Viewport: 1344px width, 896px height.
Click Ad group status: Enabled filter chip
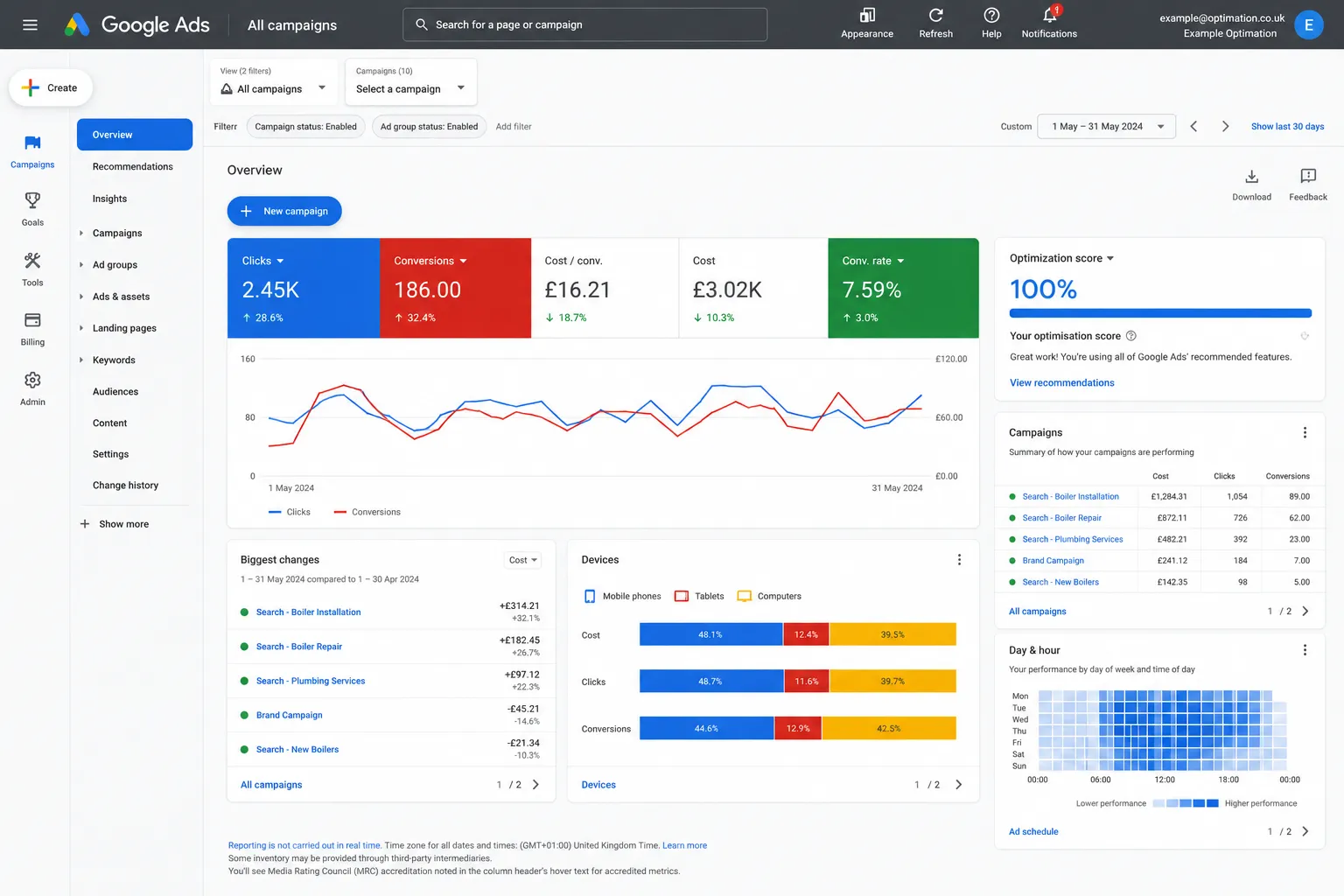coord(429,126)
